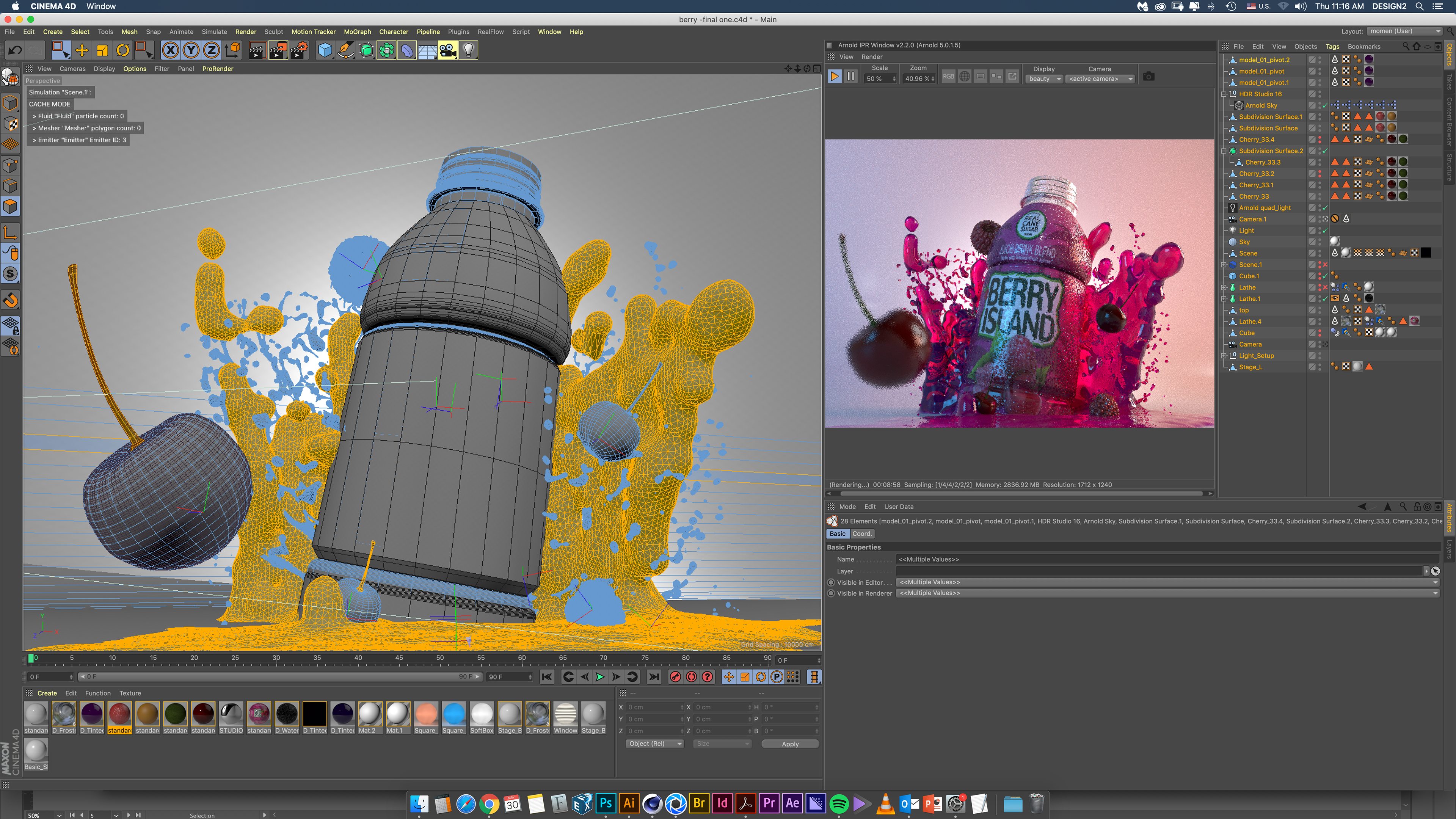
Task: Click the light bulb Light icon
Action: pos(468,50)
